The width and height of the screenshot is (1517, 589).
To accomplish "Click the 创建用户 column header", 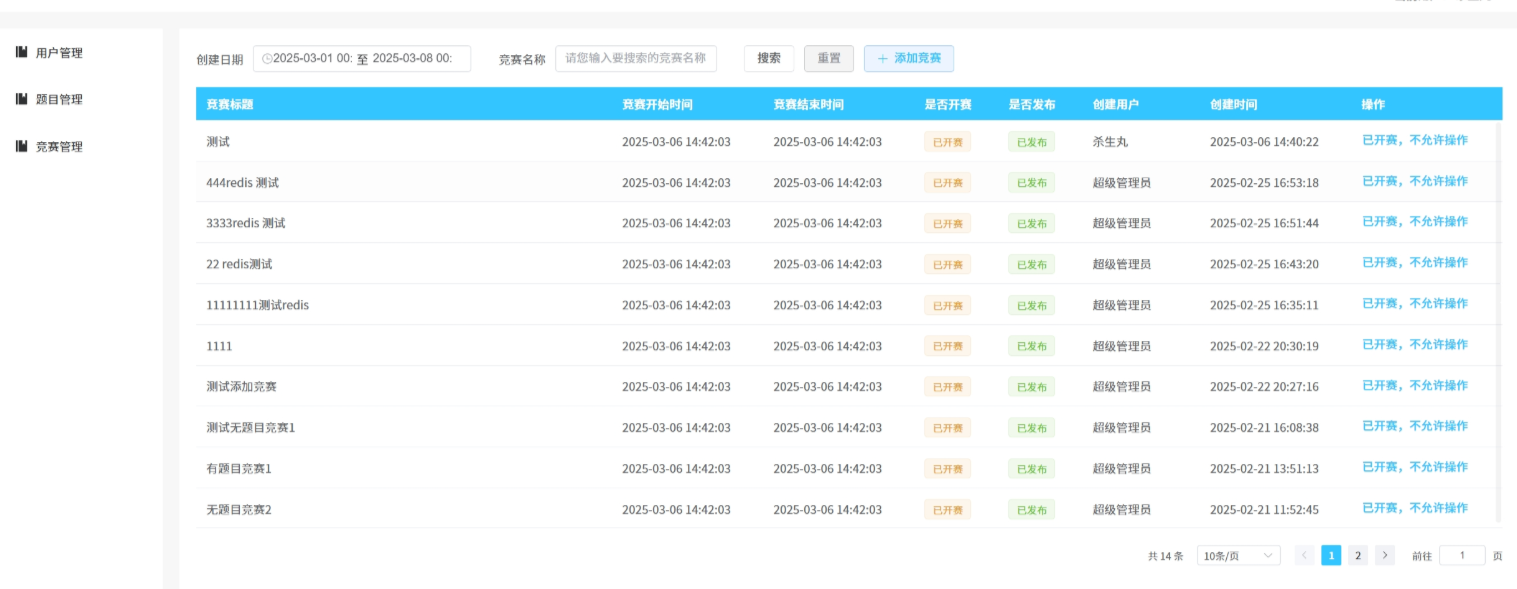I will click(1115, 105).
